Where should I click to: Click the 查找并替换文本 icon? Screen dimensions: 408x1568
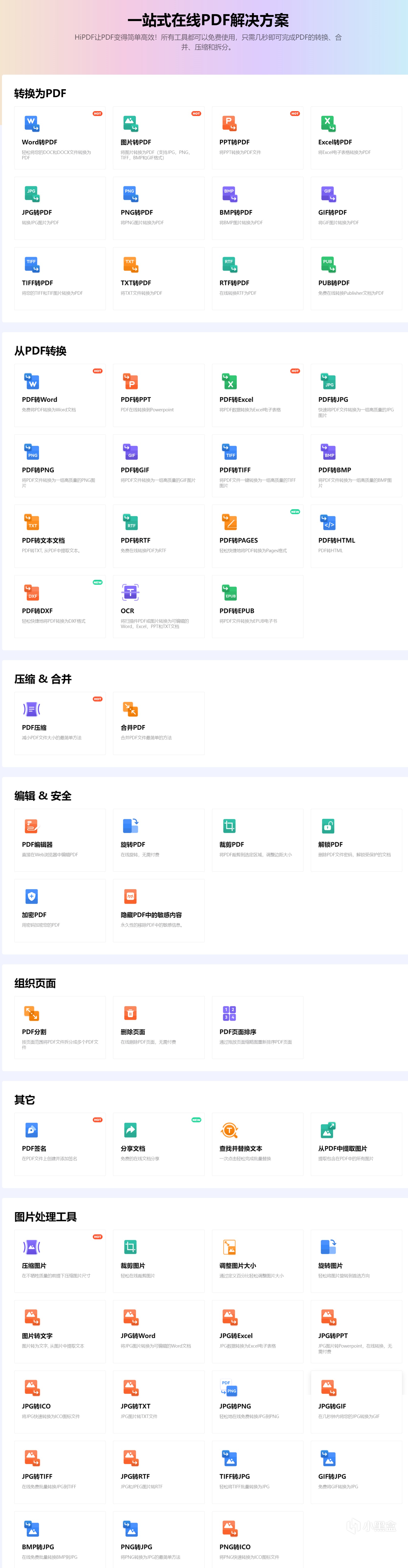[229, 1130]
